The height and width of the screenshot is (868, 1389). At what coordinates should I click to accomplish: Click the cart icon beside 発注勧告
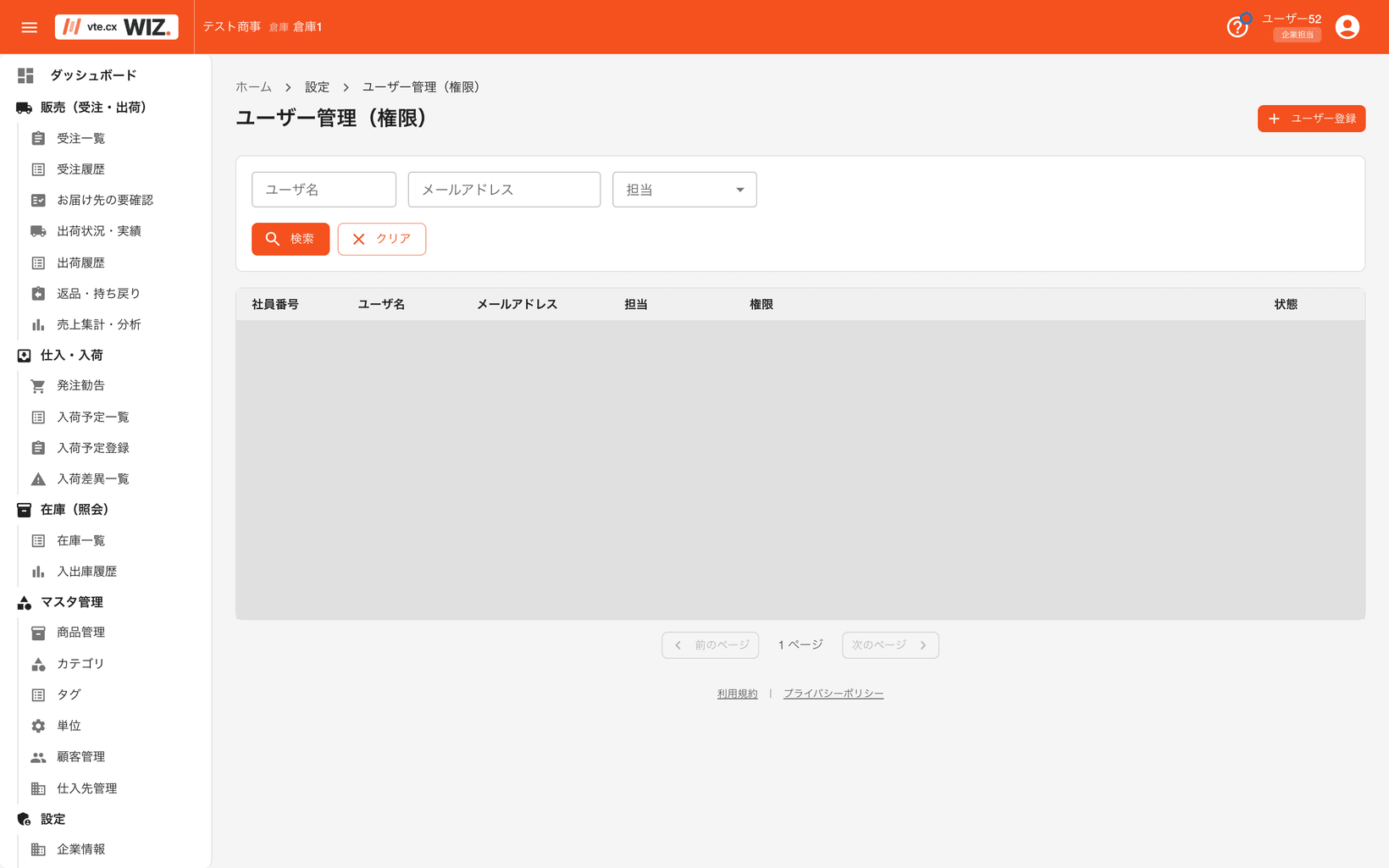point(38,386)
